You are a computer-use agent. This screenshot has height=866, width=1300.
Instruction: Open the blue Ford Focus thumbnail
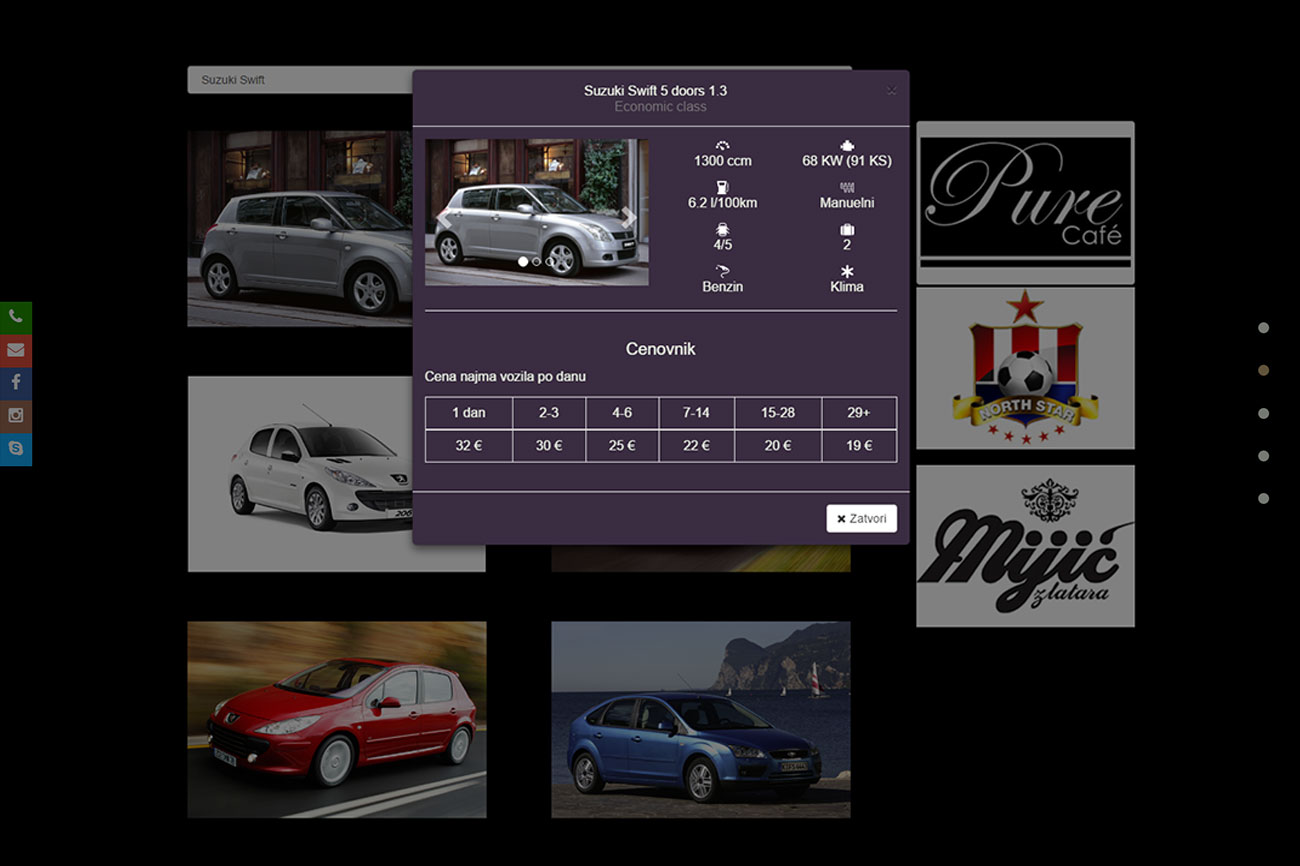(x=701, y=720)
